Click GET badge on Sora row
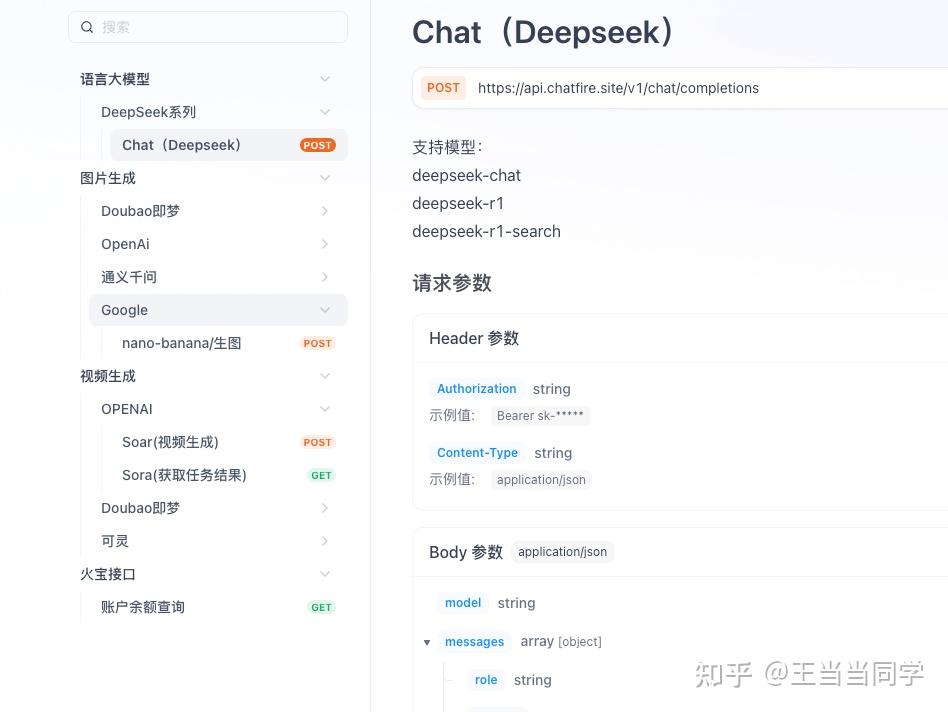 click(x=321, y=475)
